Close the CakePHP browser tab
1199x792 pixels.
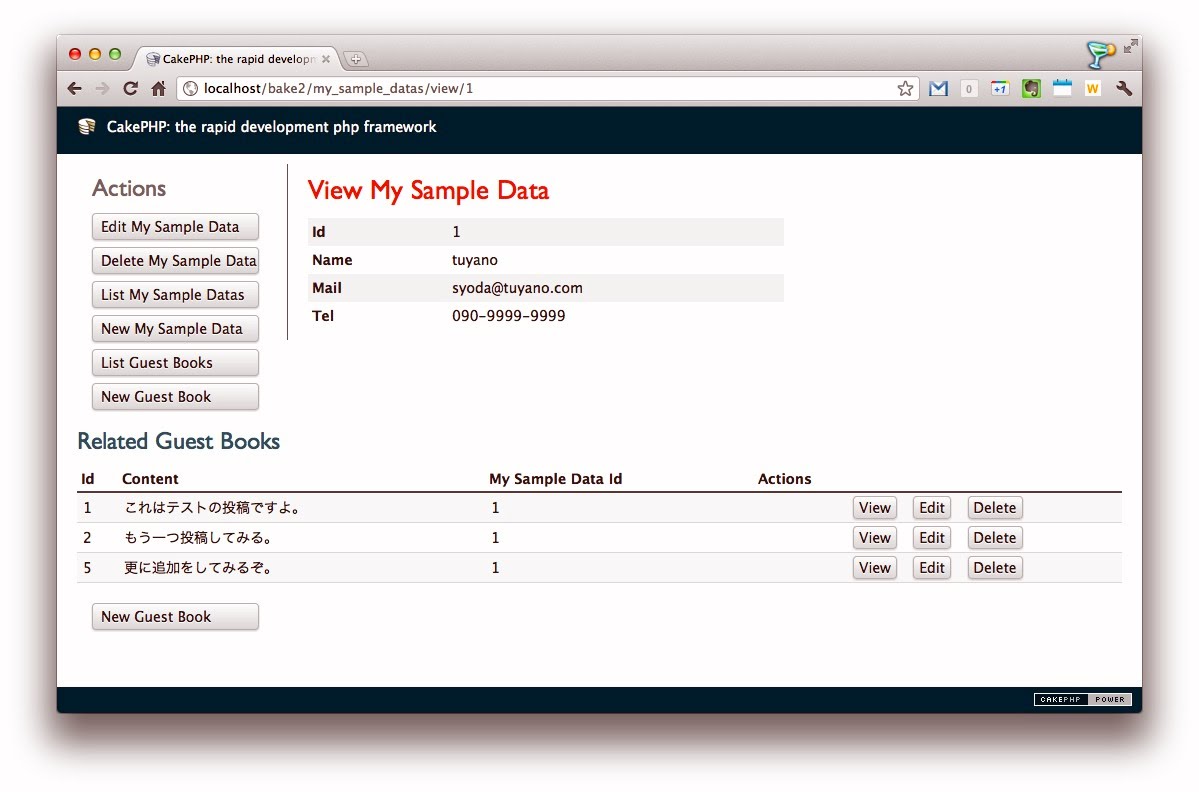pos(326,59)
